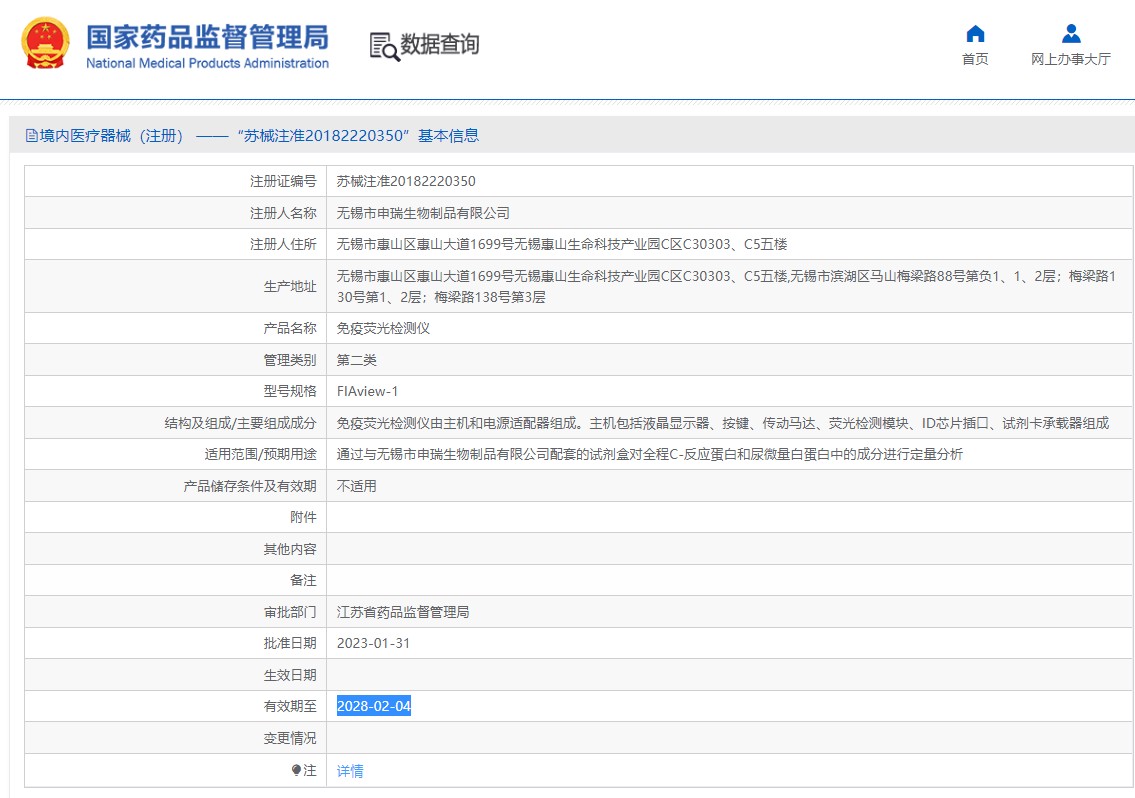The height and width of the screenshot is (798, 1135).
Task: Click the 注册人名称 label
Action: pyautogui.click(x=283, y=213)
